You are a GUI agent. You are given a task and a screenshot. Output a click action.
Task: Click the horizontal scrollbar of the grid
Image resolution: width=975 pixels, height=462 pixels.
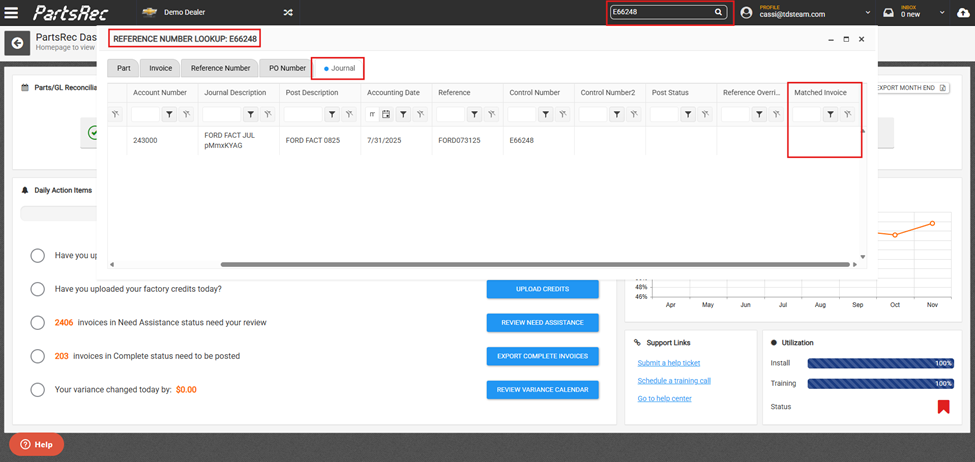pos(535,264)
